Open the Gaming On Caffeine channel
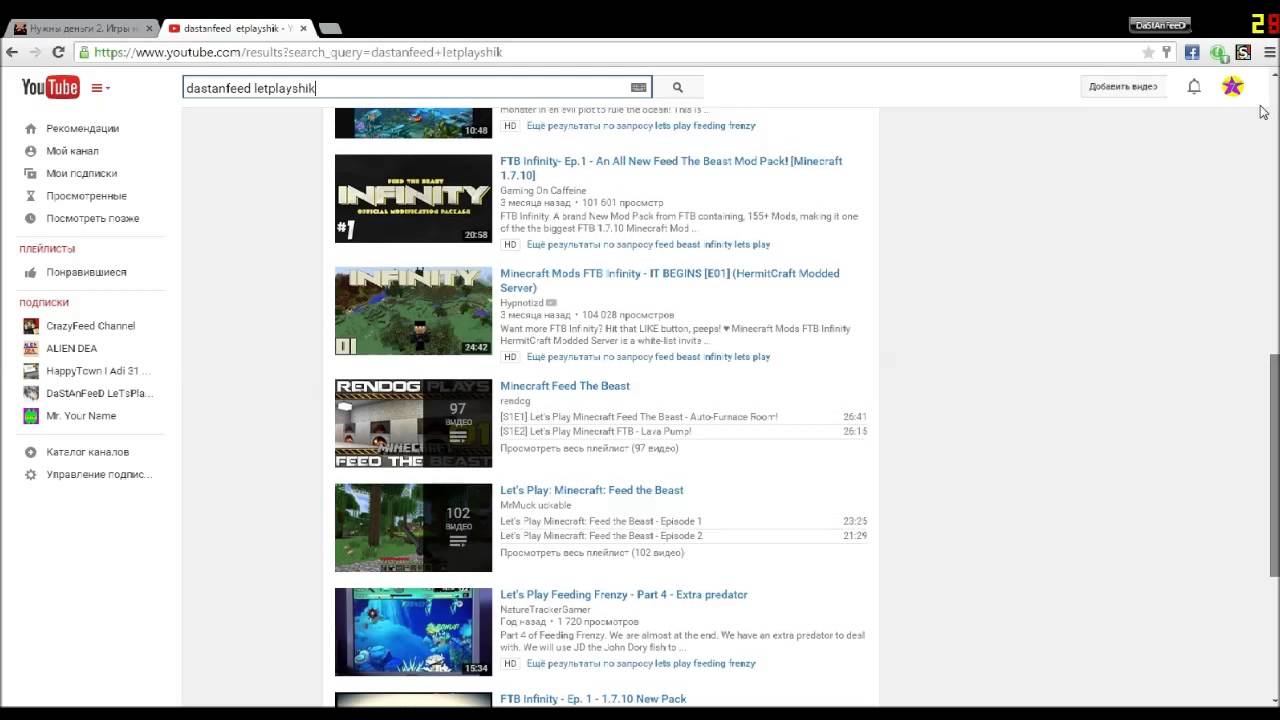The image size is (1280, 720). click(x=543, y=190)
